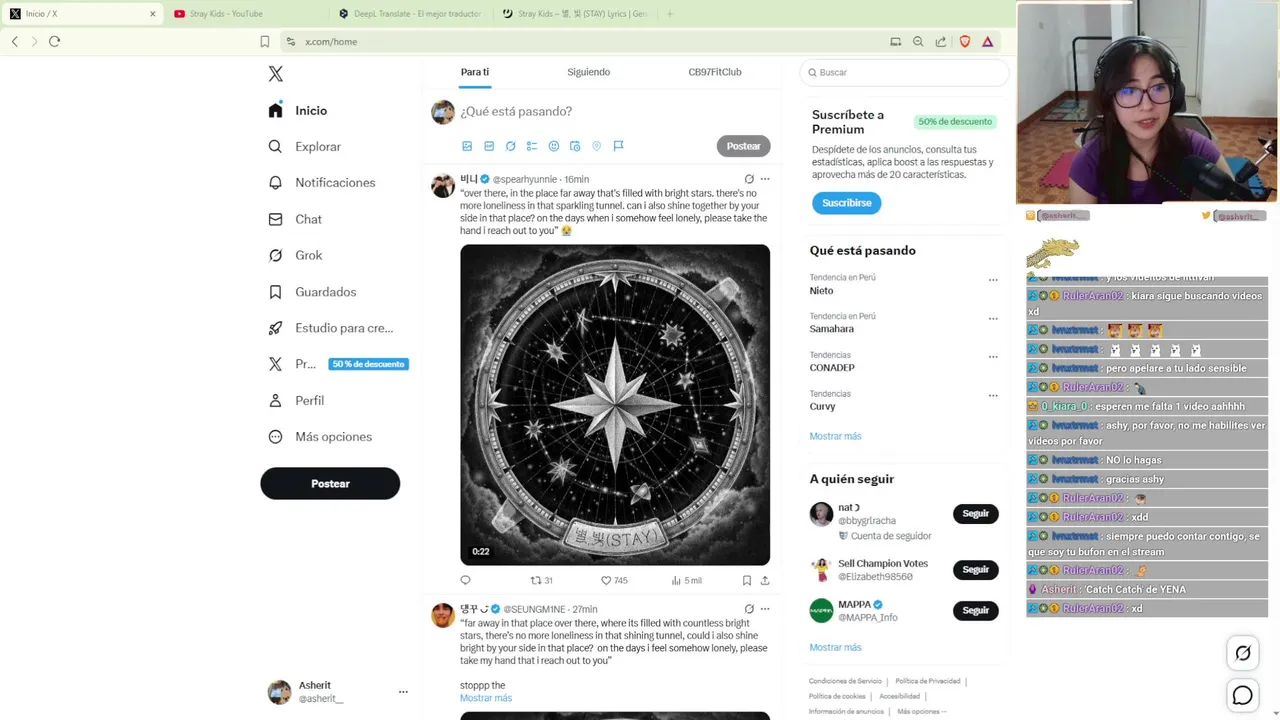
Task: Focus the Buscar search field
Action: coord(905,72)
